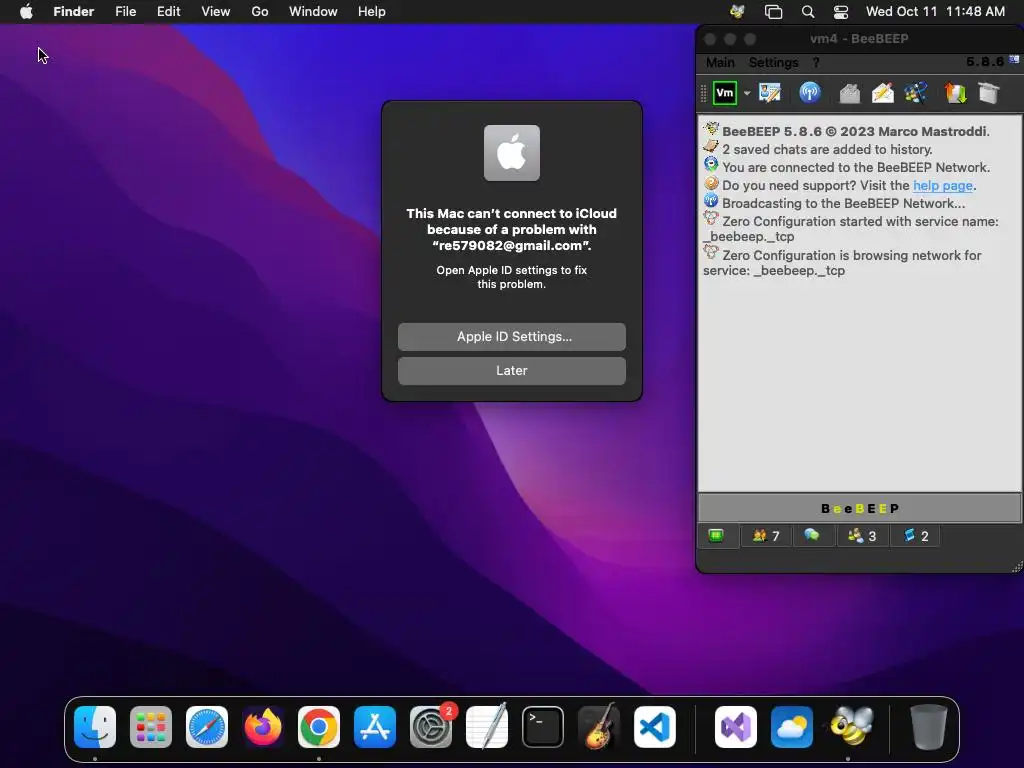Open the ? help menu in BeeBEEP

point(816,62)
